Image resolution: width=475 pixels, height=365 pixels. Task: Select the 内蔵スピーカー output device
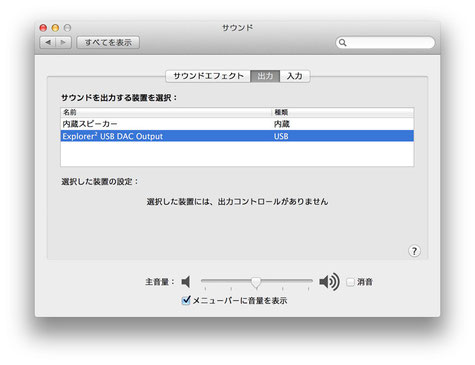click(x=237, y=124)
